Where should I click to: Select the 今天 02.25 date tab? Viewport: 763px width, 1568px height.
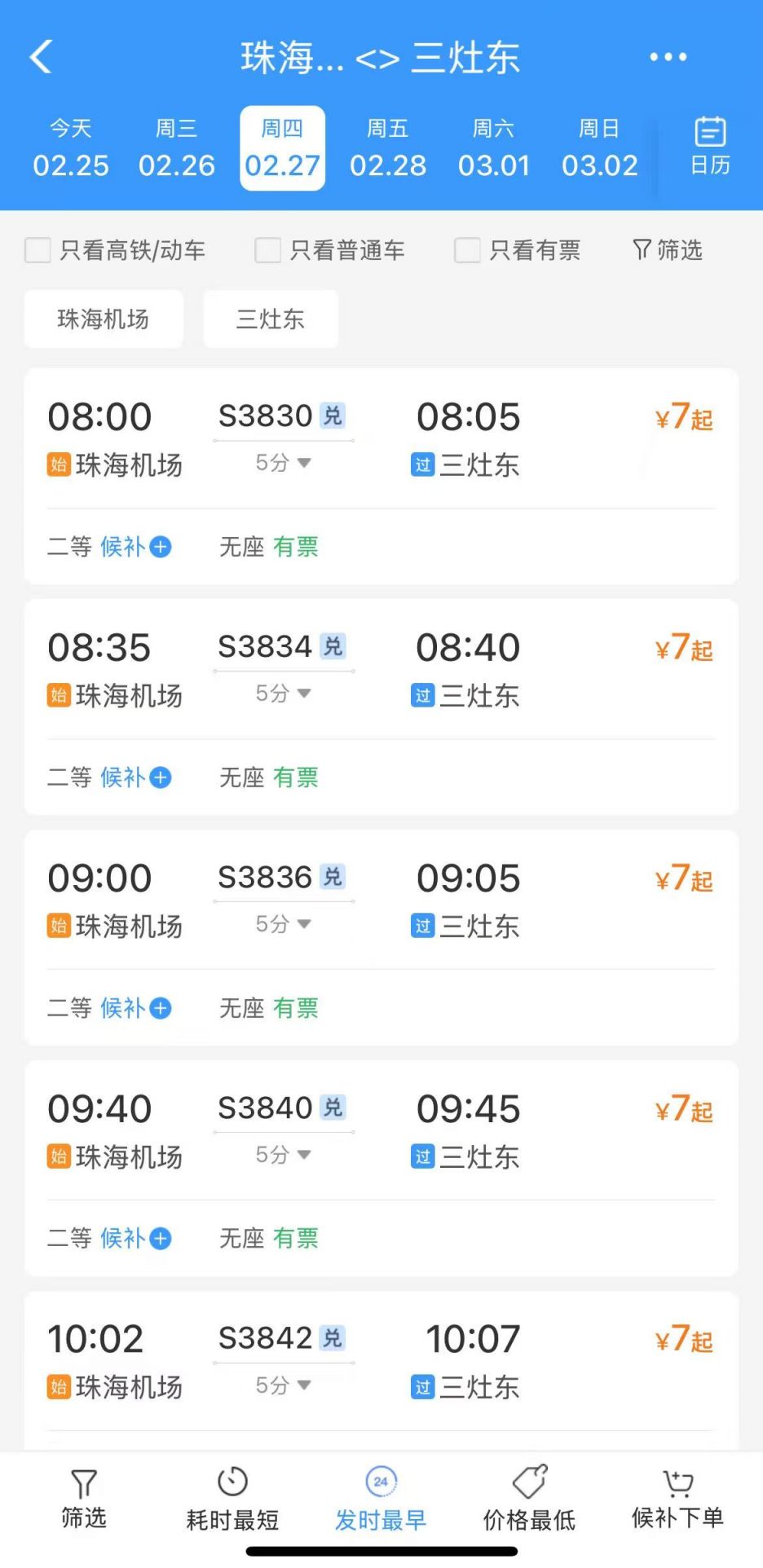(71, 148)
